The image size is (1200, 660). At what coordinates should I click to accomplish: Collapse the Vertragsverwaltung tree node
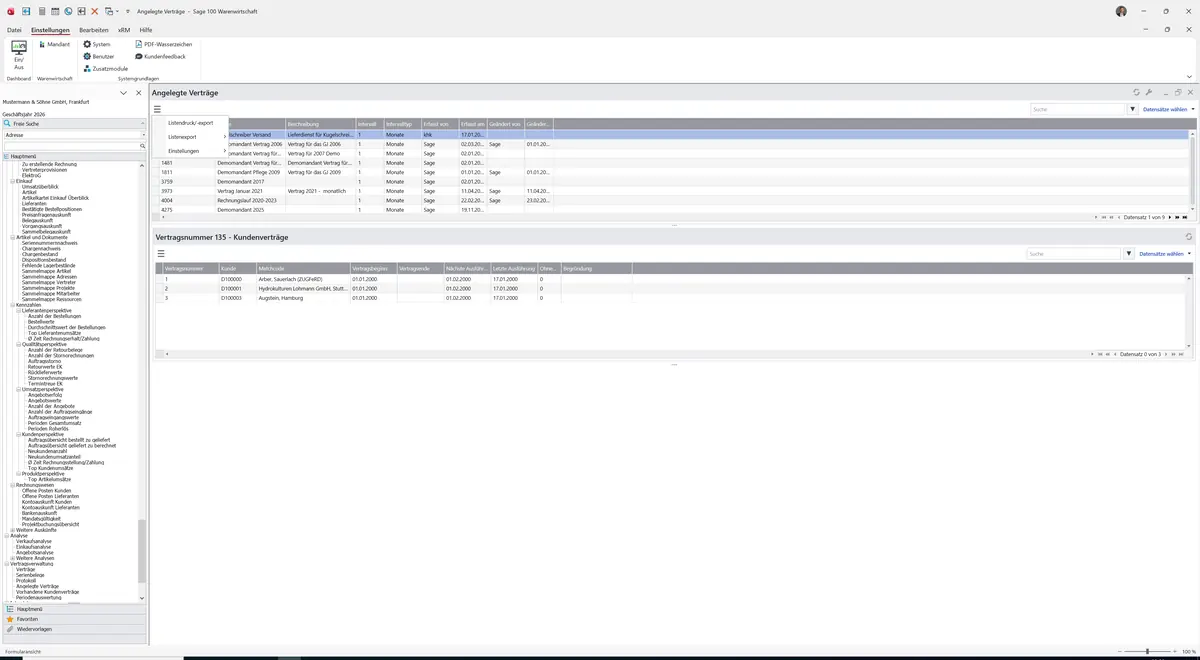[x=7, y=564]
